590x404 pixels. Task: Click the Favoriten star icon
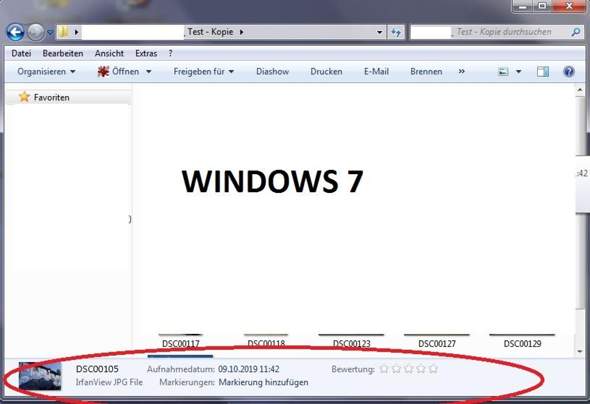tap(24, 97)
